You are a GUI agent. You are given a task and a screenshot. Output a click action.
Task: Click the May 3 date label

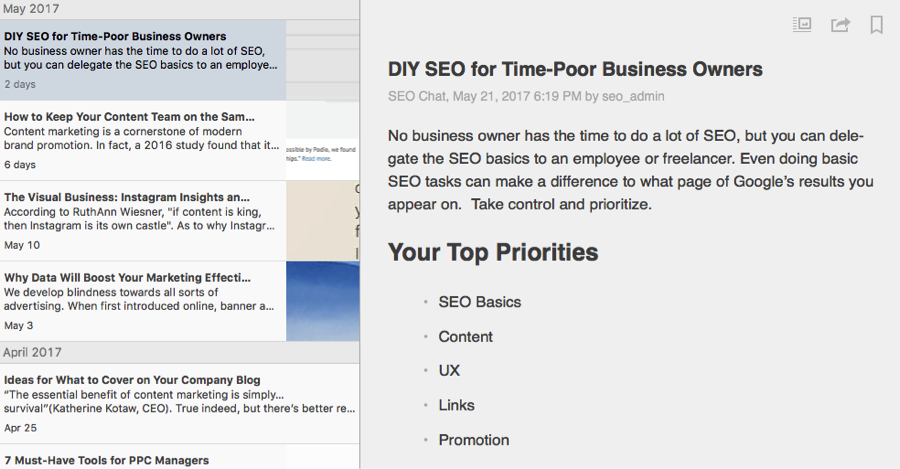18,325
